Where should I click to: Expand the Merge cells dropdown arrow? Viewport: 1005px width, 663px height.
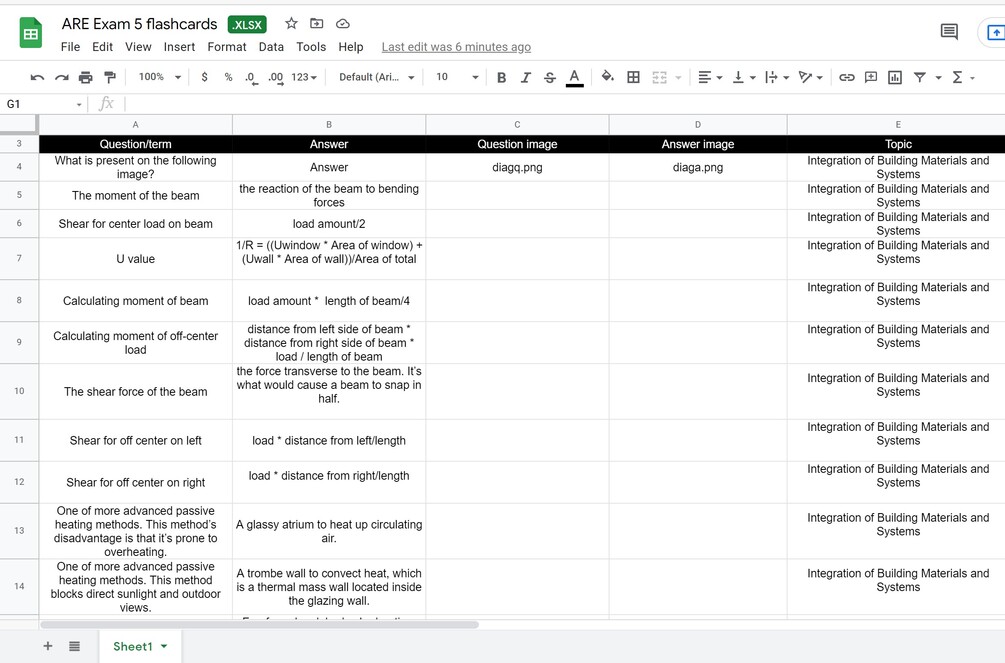(x=678, y=78)
